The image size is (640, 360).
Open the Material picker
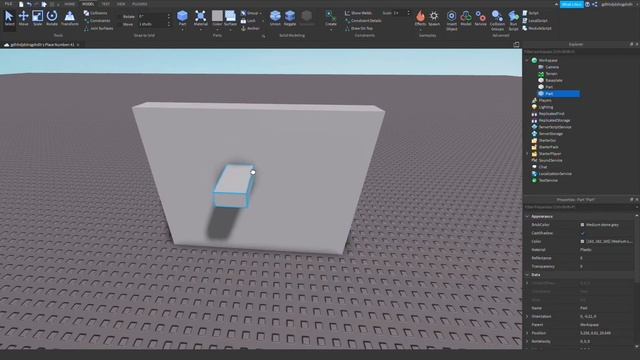(x=200, y=18)
